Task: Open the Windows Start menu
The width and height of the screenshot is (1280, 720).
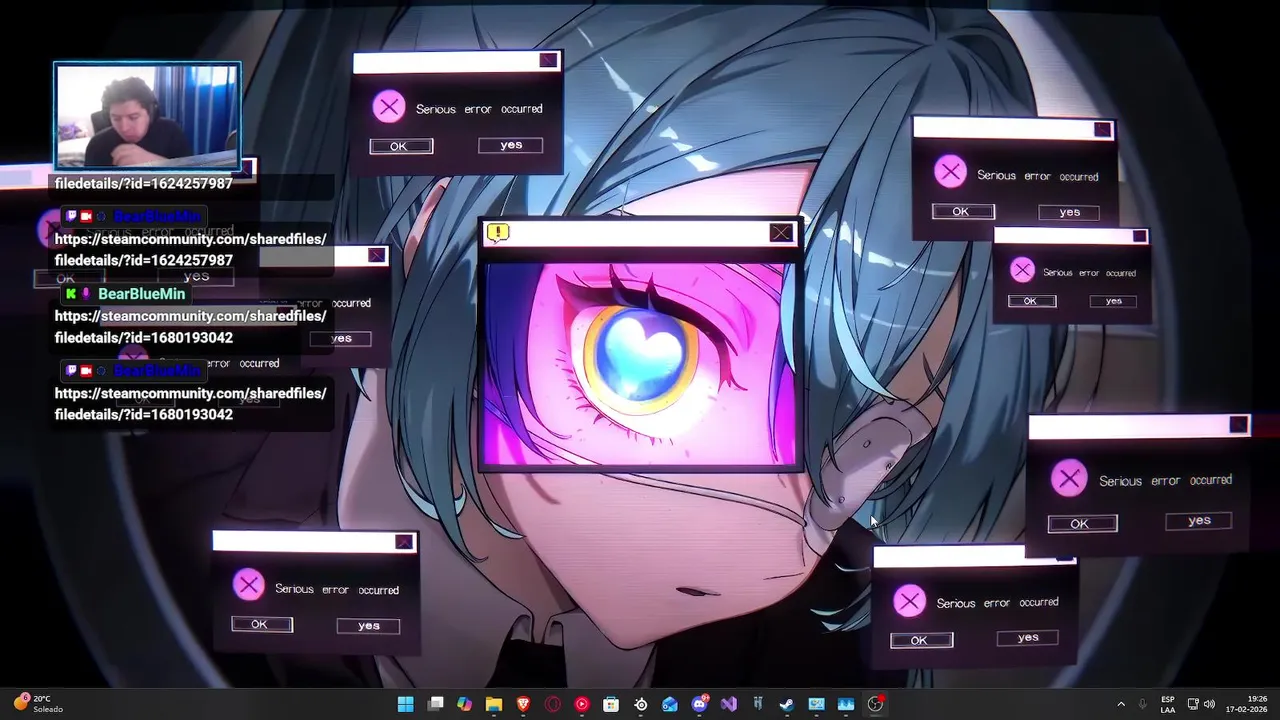Action: click(406, 704)
